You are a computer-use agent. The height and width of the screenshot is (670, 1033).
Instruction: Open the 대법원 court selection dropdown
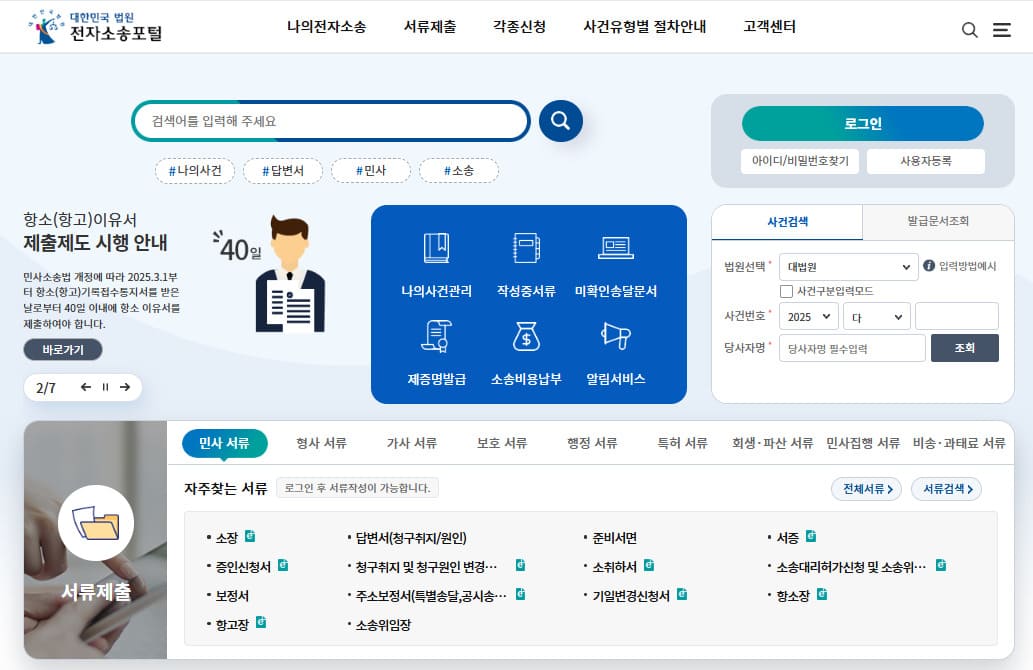pyautogui.click(x=846, y=267)
